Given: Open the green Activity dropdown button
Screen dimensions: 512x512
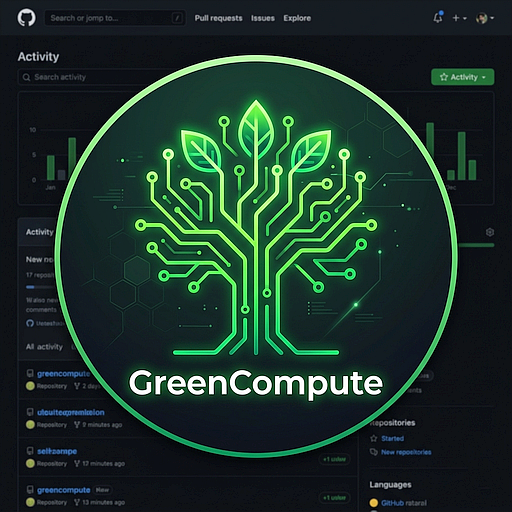Looking at the screenshot, I should [x=462, y=77].
